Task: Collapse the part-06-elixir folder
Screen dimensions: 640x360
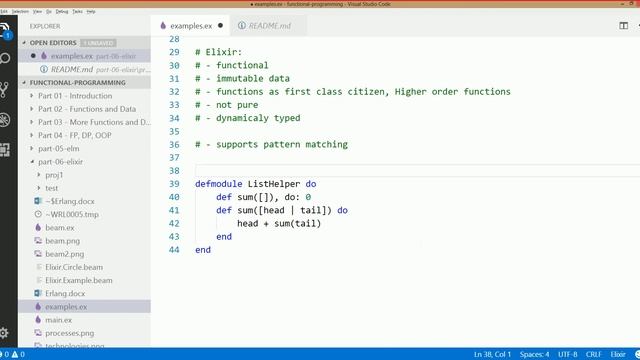Action: tap(32, 162)
